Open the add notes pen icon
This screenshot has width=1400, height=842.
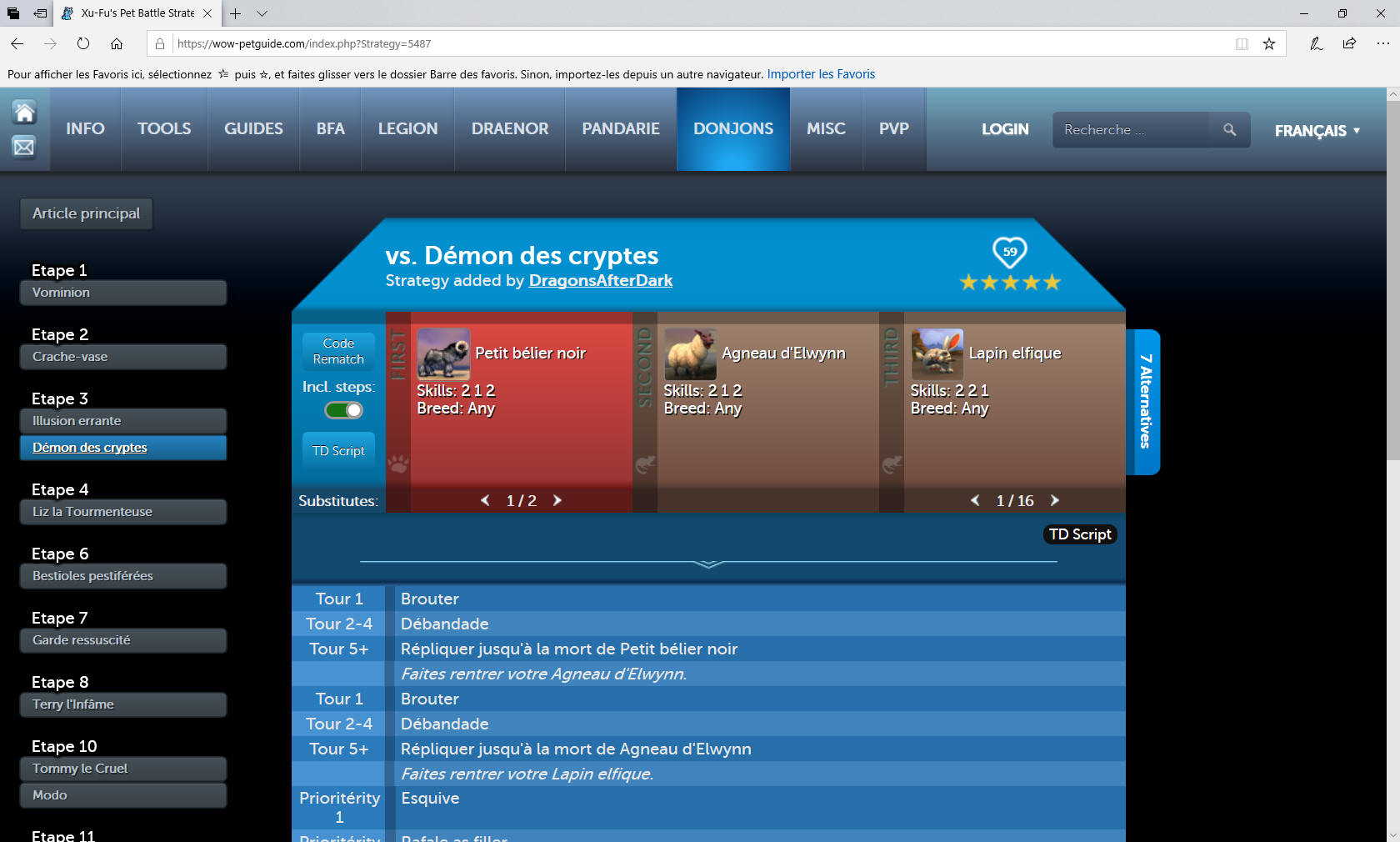(x=1316, y=43)
